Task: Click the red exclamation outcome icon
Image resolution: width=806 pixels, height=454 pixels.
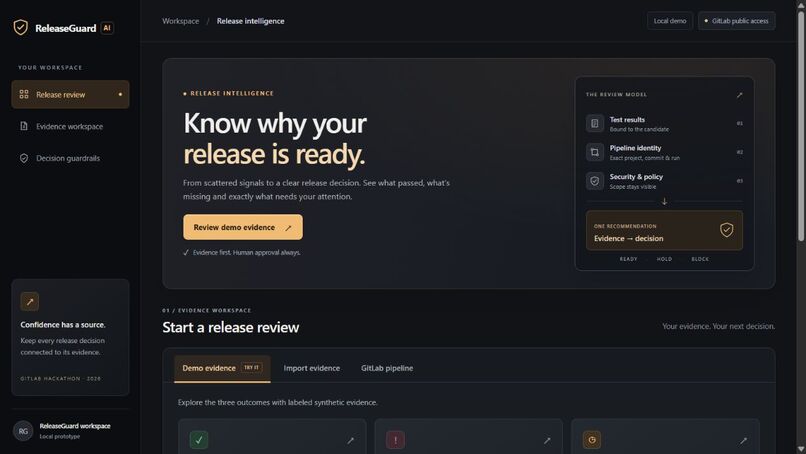Action: [x=395, y=440]
